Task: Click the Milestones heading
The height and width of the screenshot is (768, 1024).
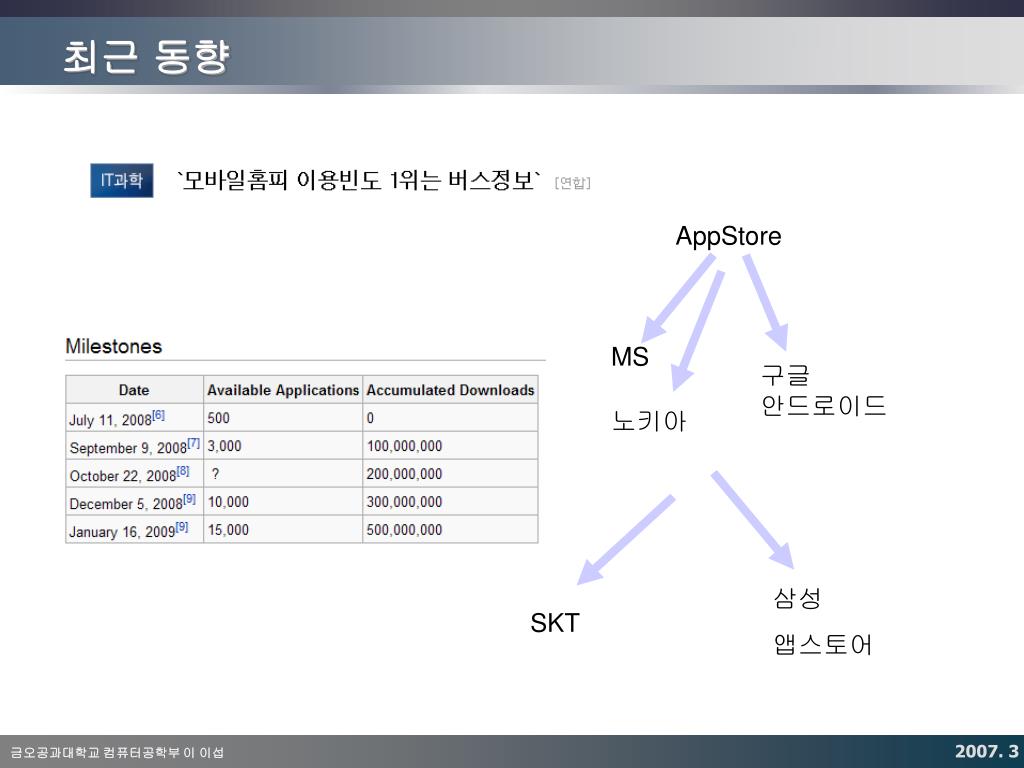Action: click(114, 346)
